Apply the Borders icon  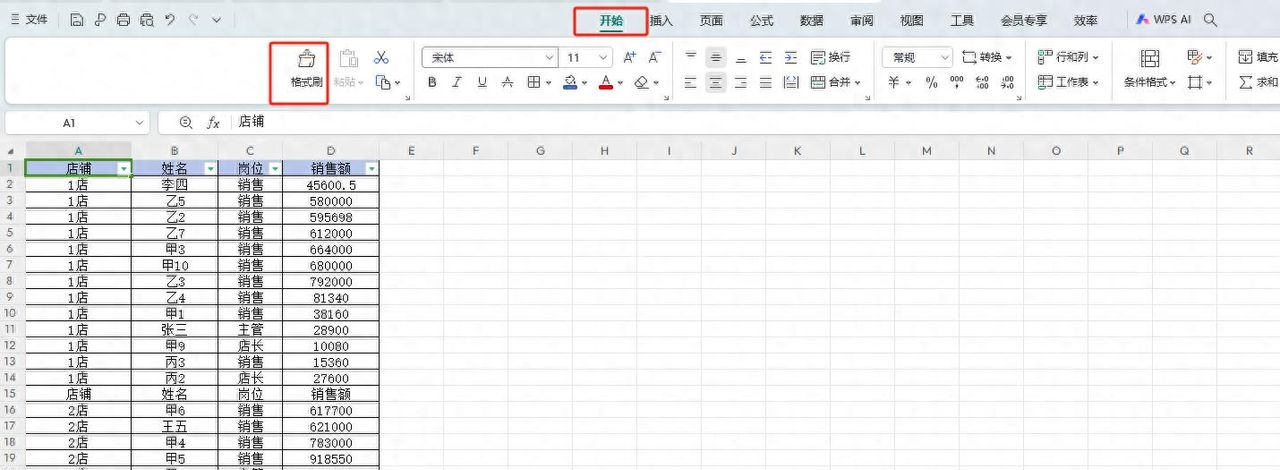click(x=534, y=83)
